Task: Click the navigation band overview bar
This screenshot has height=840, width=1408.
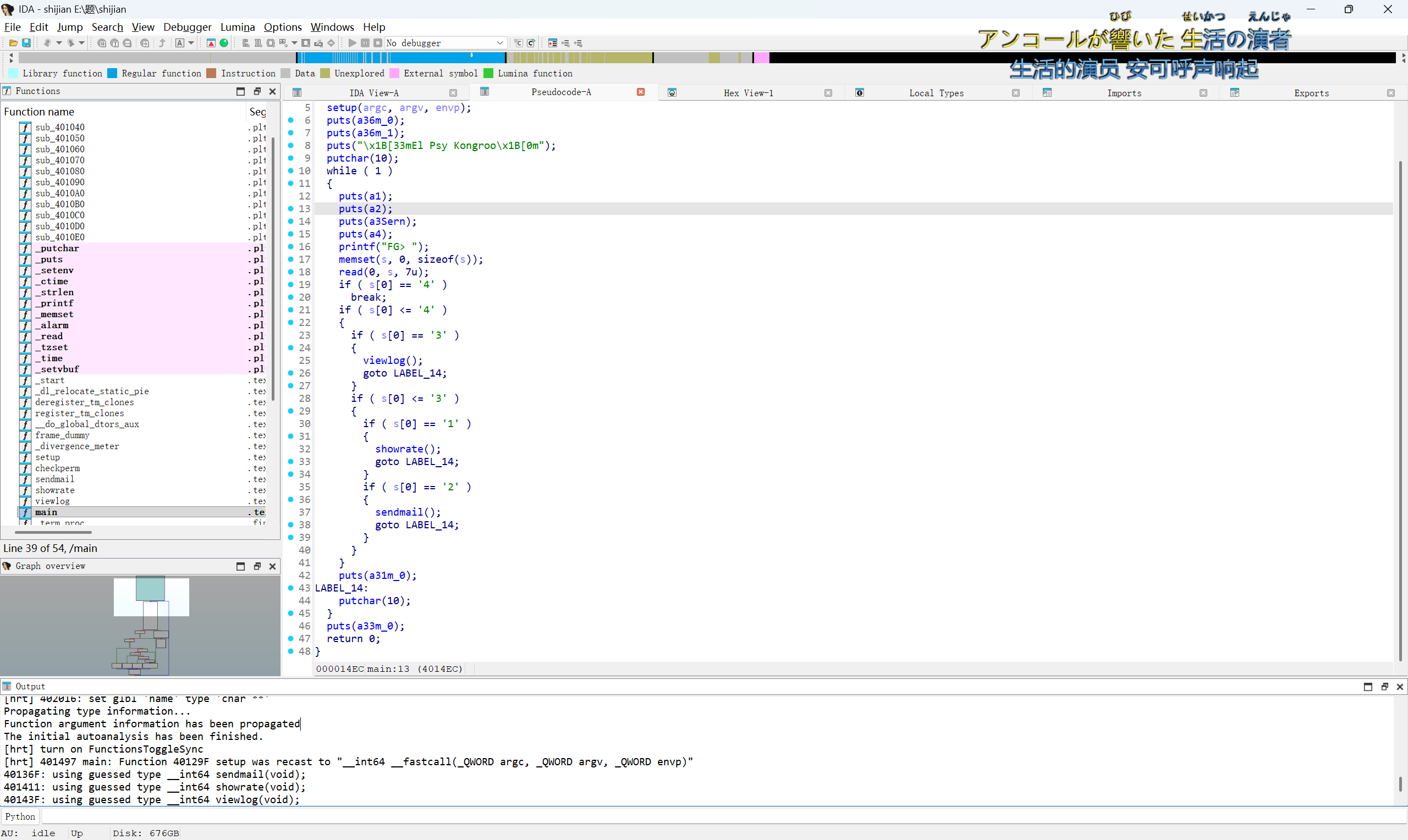Action: tap(708, 57)
